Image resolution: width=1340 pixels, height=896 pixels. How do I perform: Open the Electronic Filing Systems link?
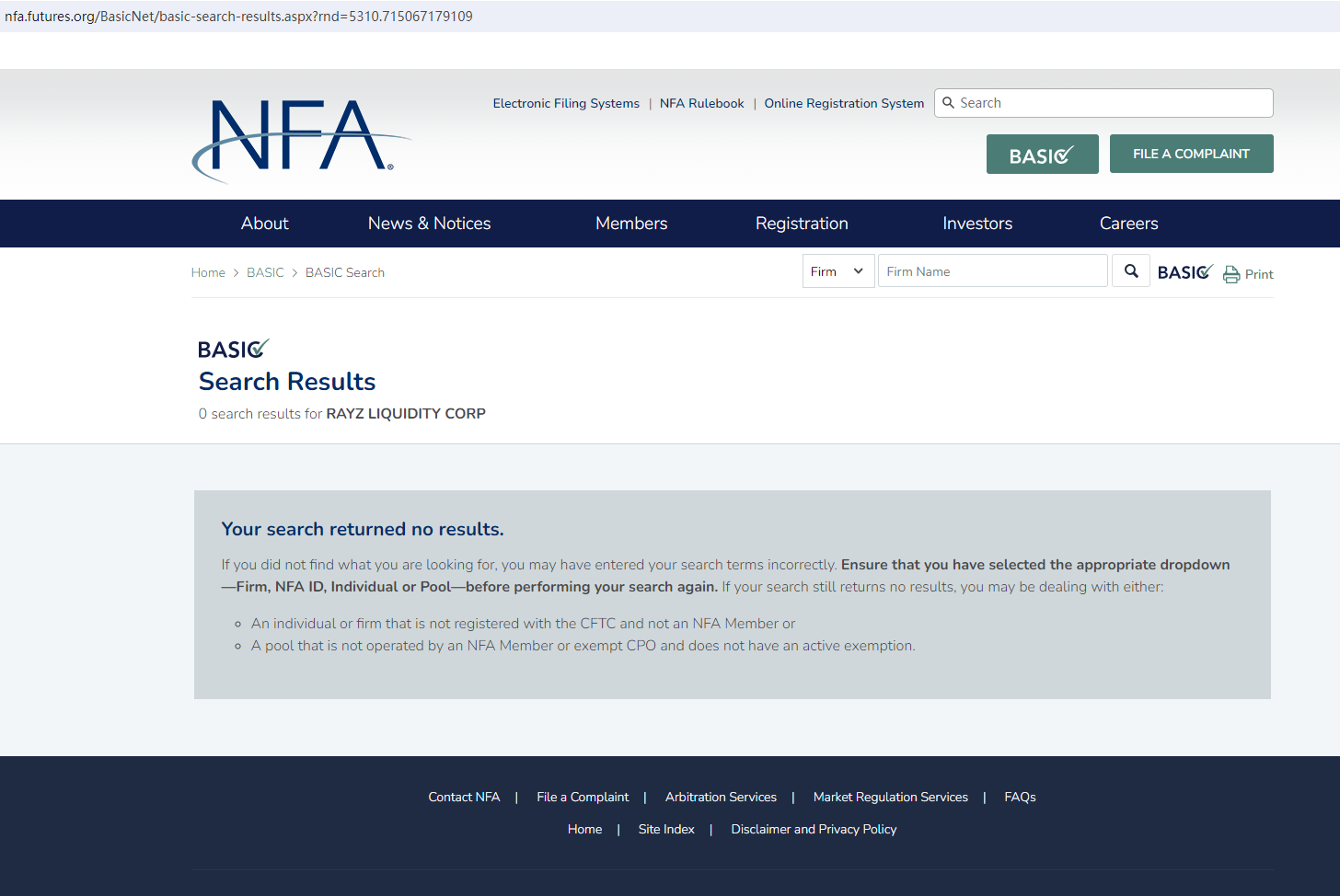point(566,103)
